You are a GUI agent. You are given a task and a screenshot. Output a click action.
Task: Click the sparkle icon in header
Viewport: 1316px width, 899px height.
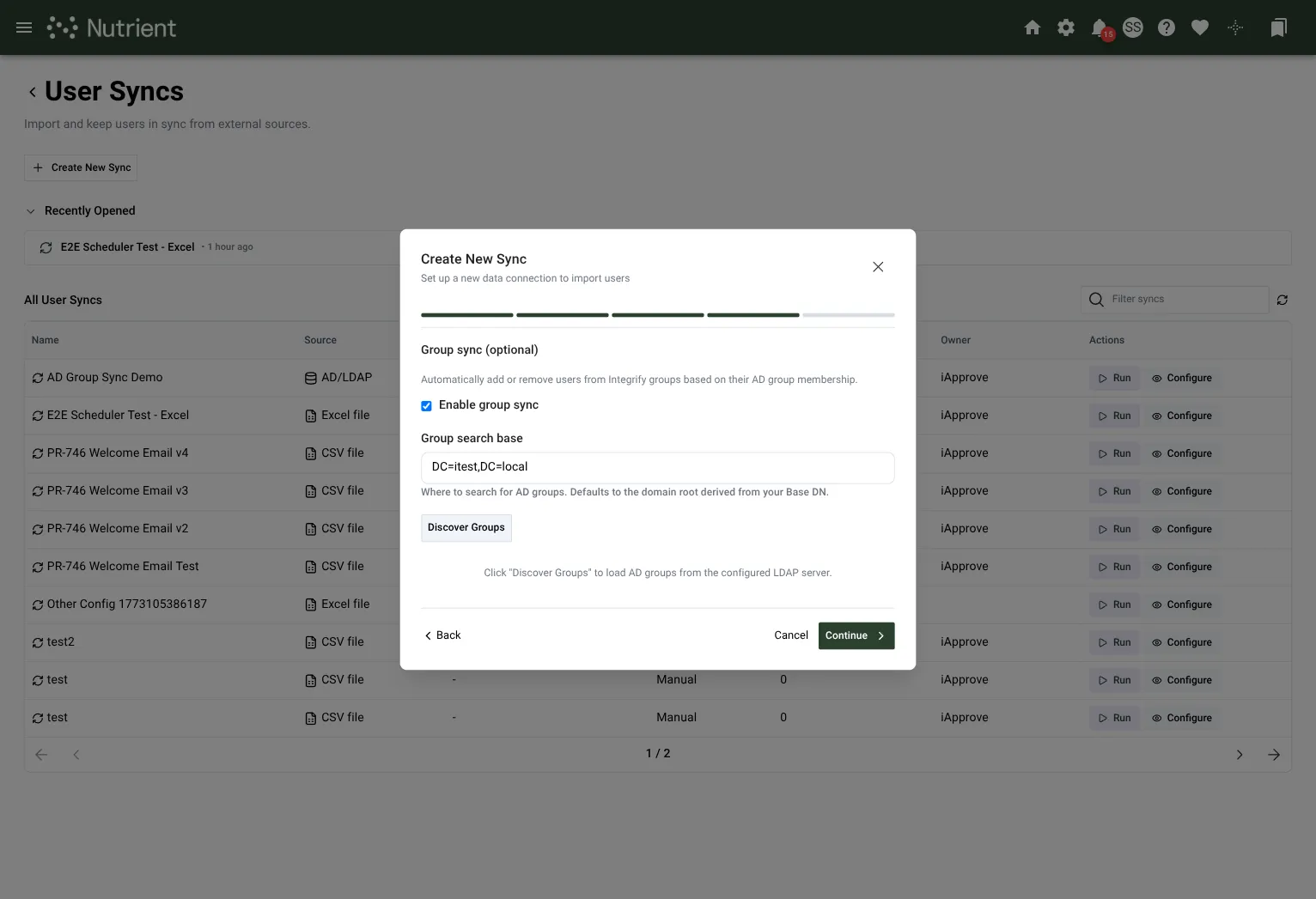1235,27
